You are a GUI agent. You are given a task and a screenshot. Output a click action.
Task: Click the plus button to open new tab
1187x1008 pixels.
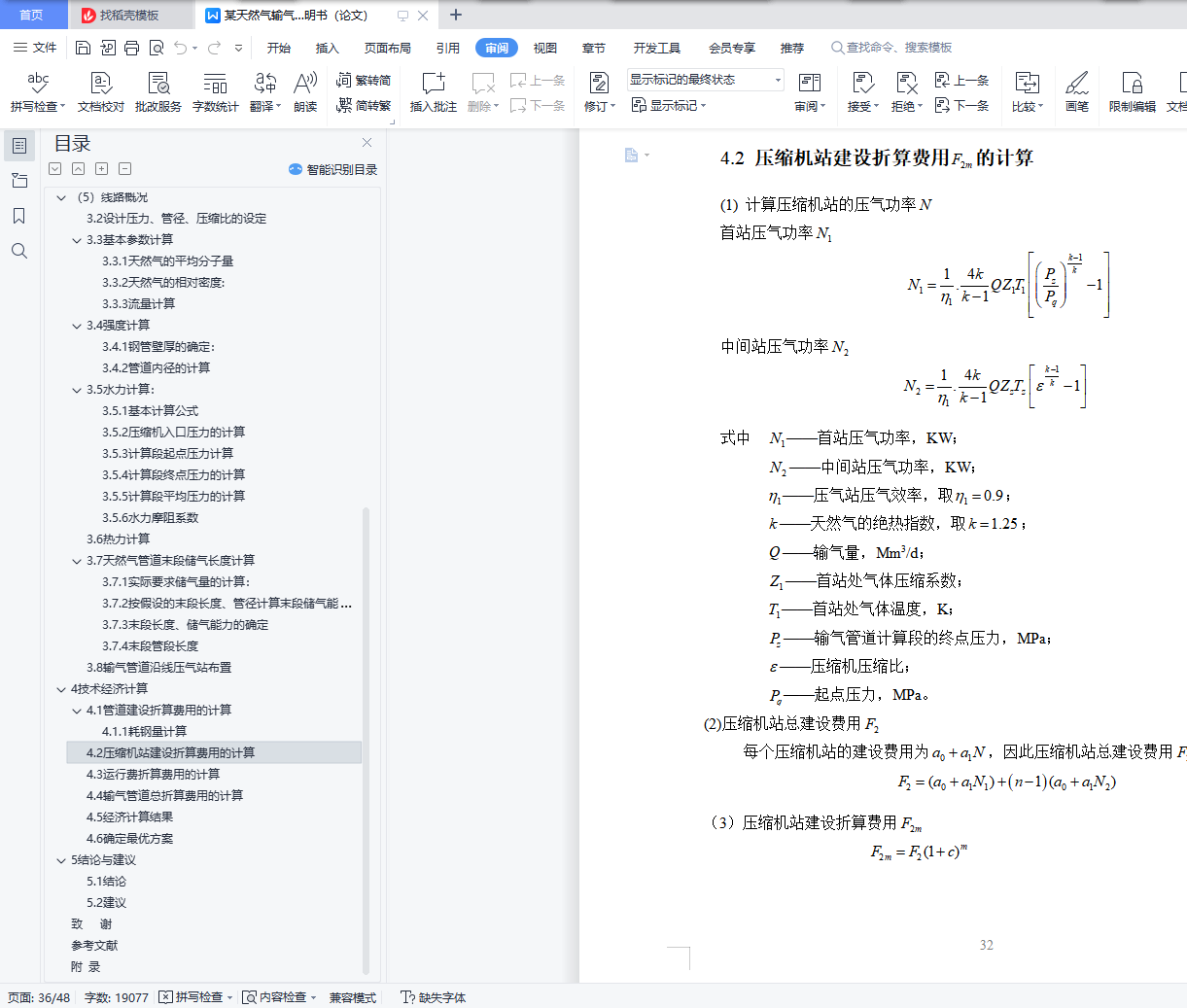point(456,15)
